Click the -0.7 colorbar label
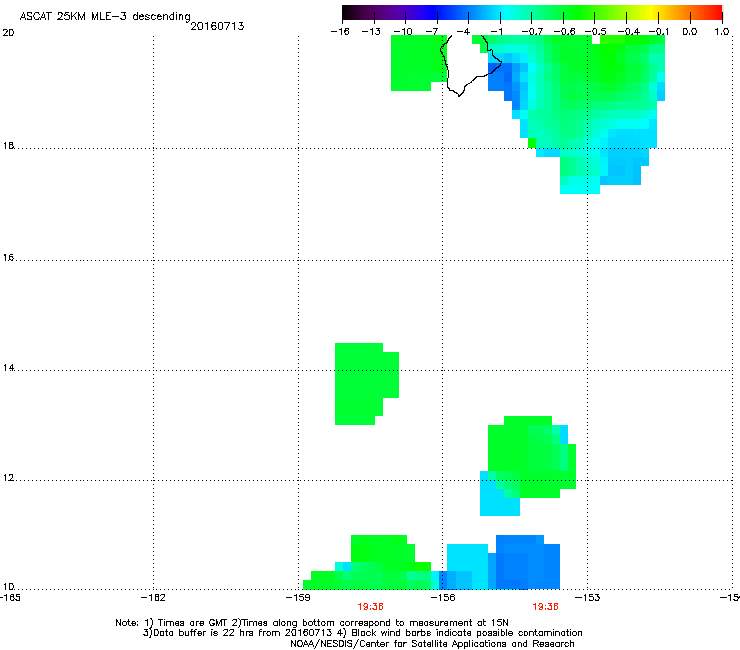 click(532, 32)
